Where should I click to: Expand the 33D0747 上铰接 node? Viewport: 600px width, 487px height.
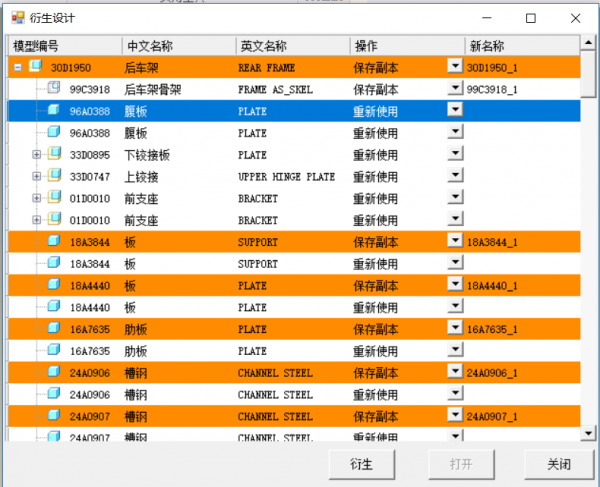37,176
